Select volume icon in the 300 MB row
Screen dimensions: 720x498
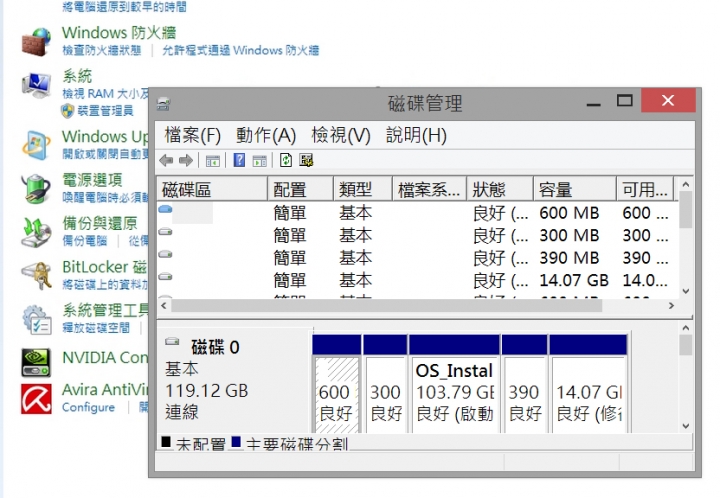point(165,232)
